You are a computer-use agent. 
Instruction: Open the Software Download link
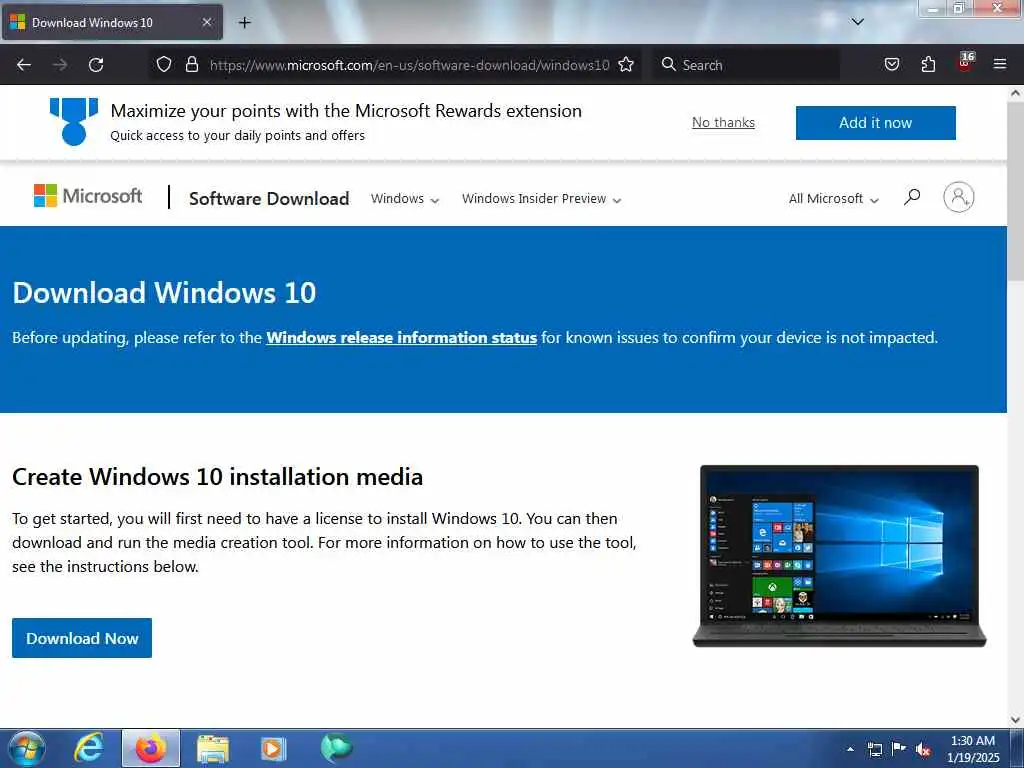click(269, 199)
